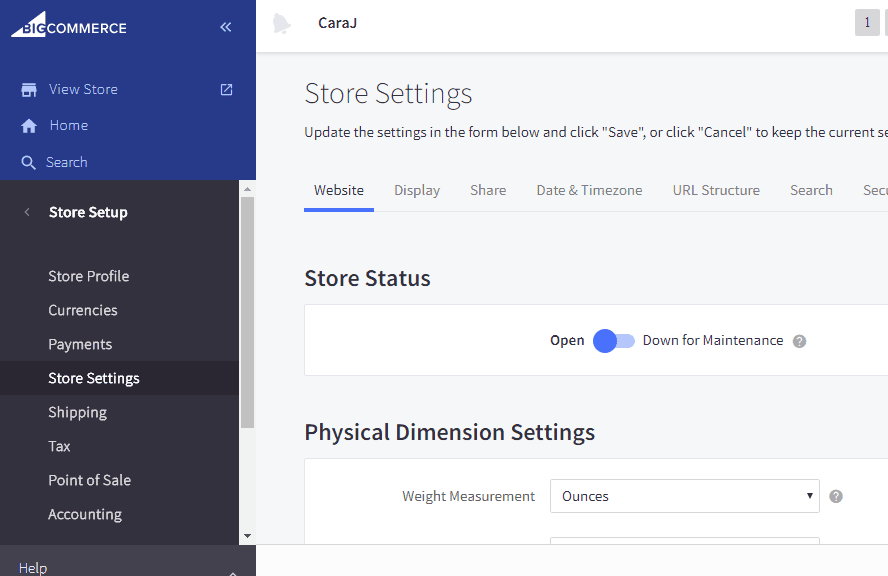Open notifications bell icon
The height and width of the screenshot is (576, 888).
(281, 23)
